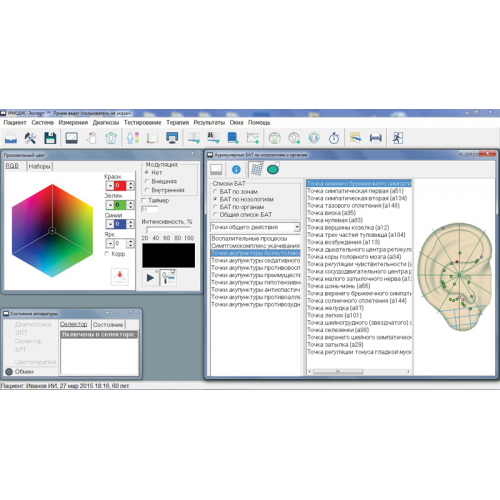Switch to the Наборы tab
The height and width of the screenshot is (500, 500).
coord(39,166)
